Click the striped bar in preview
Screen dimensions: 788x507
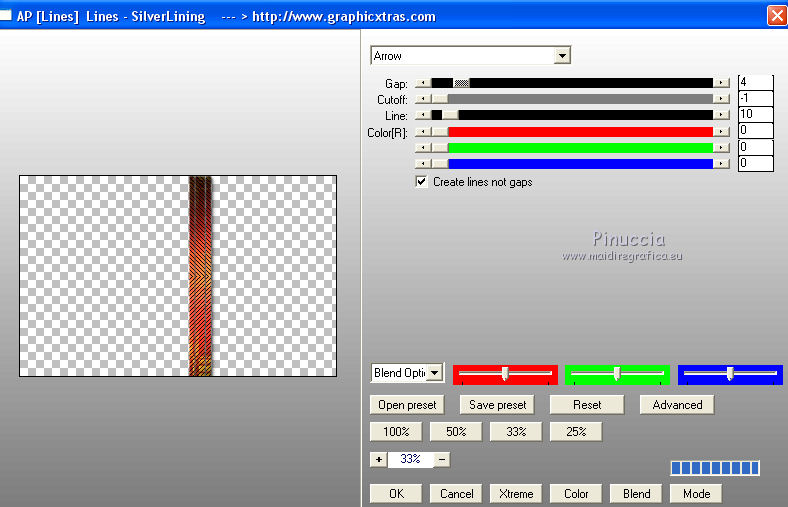coord(201,276)
